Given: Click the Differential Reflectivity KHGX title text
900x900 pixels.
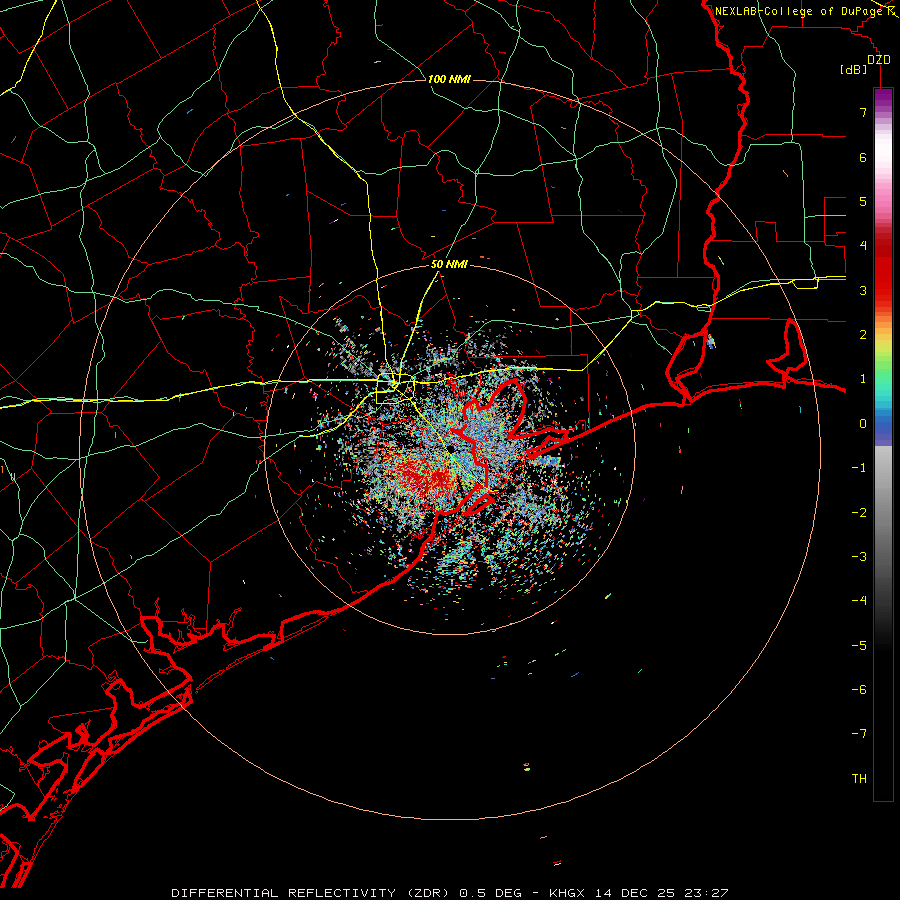Looking at the screenshot, I should (449, 893).
